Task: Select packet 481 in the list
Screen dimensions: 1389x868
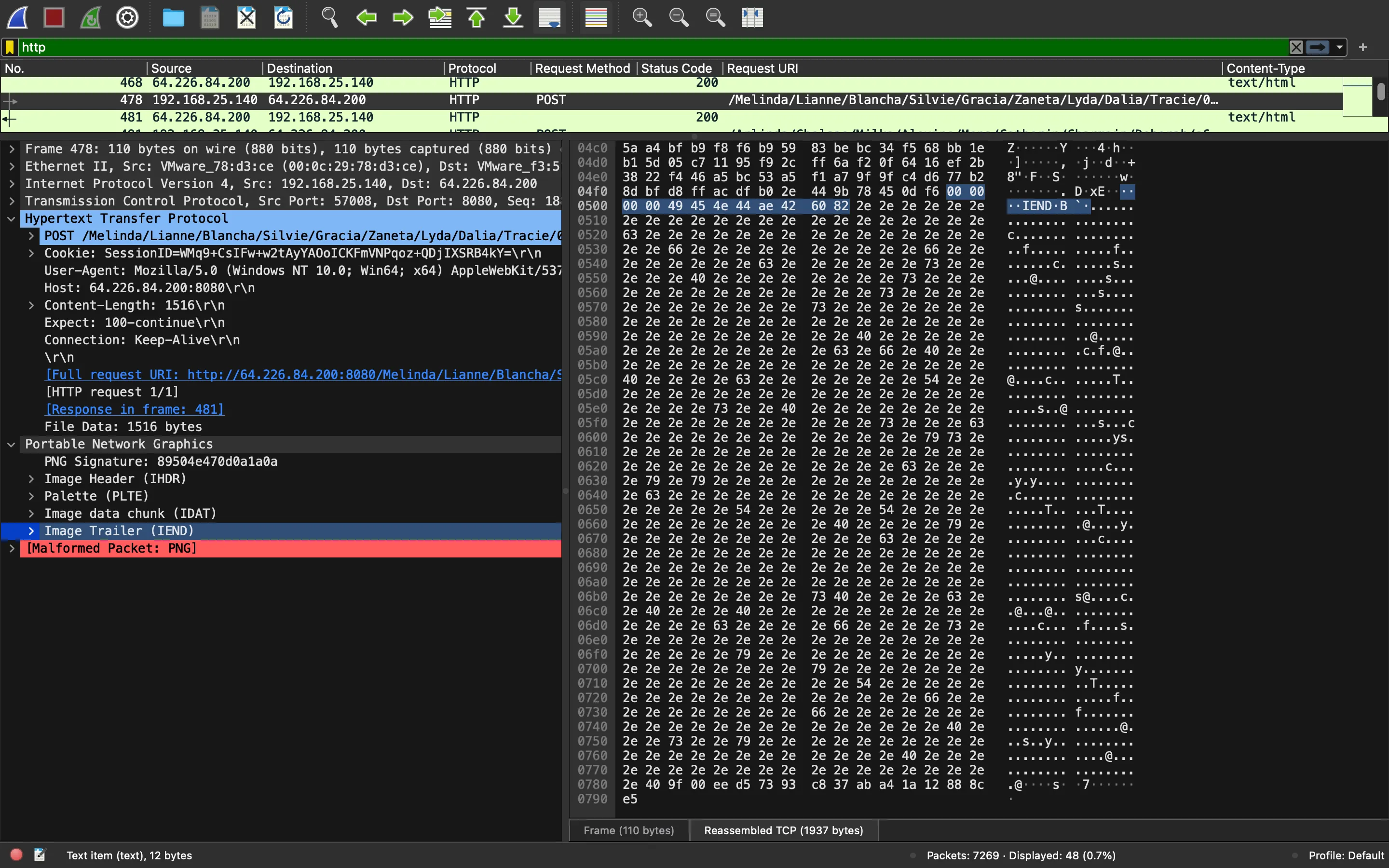Action: click(x=671, y=117)
